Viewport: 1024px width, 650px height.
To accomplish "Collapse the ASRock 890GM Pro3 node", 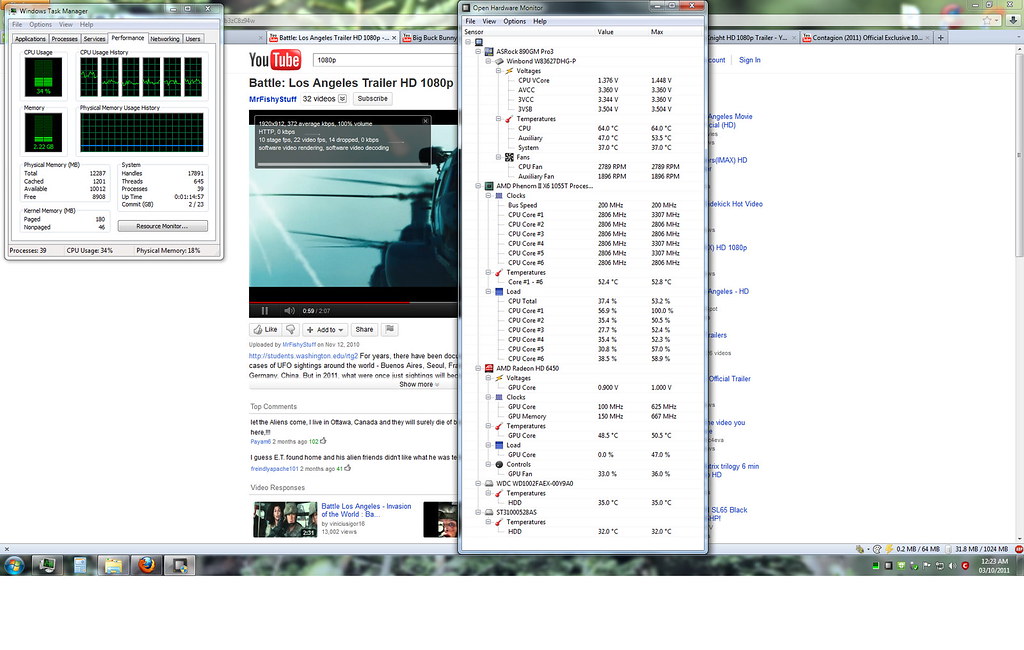I will [478, 51].
